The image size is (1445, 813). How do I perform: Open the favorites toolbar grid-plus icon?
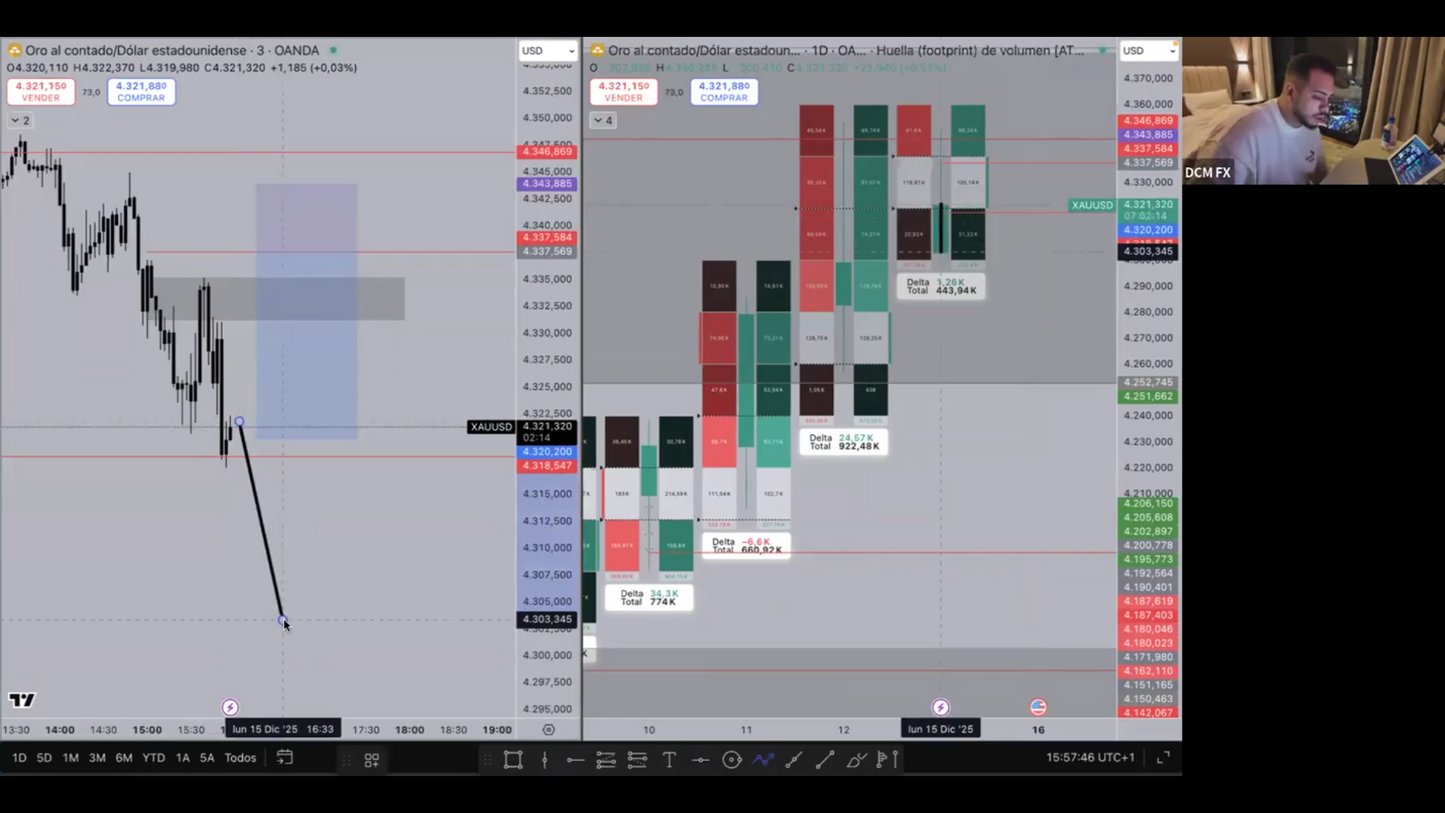pos(372,760)
